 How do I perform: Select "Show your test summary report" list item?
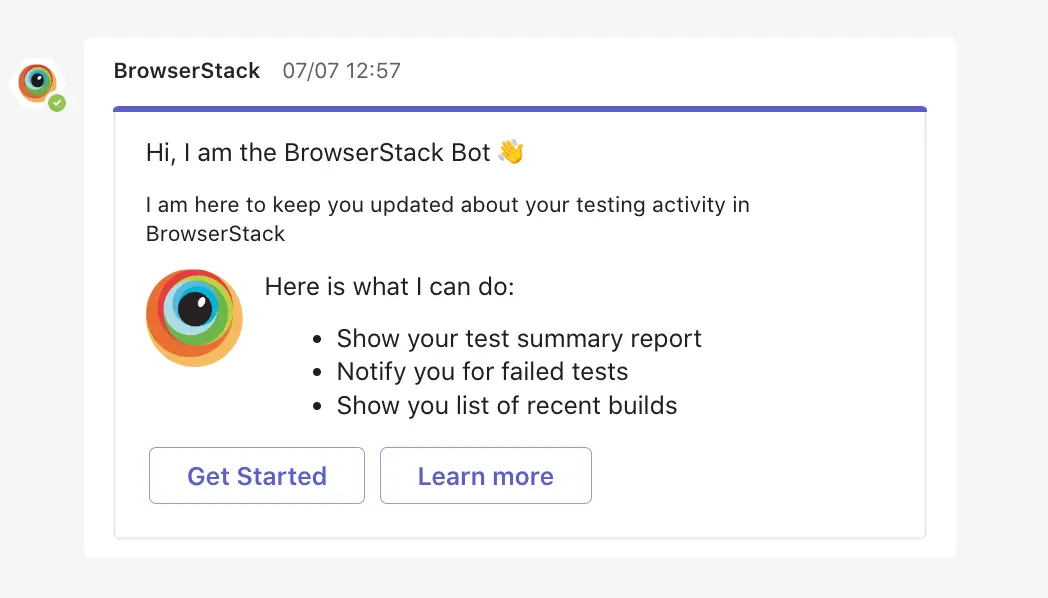tap(519, 339)
